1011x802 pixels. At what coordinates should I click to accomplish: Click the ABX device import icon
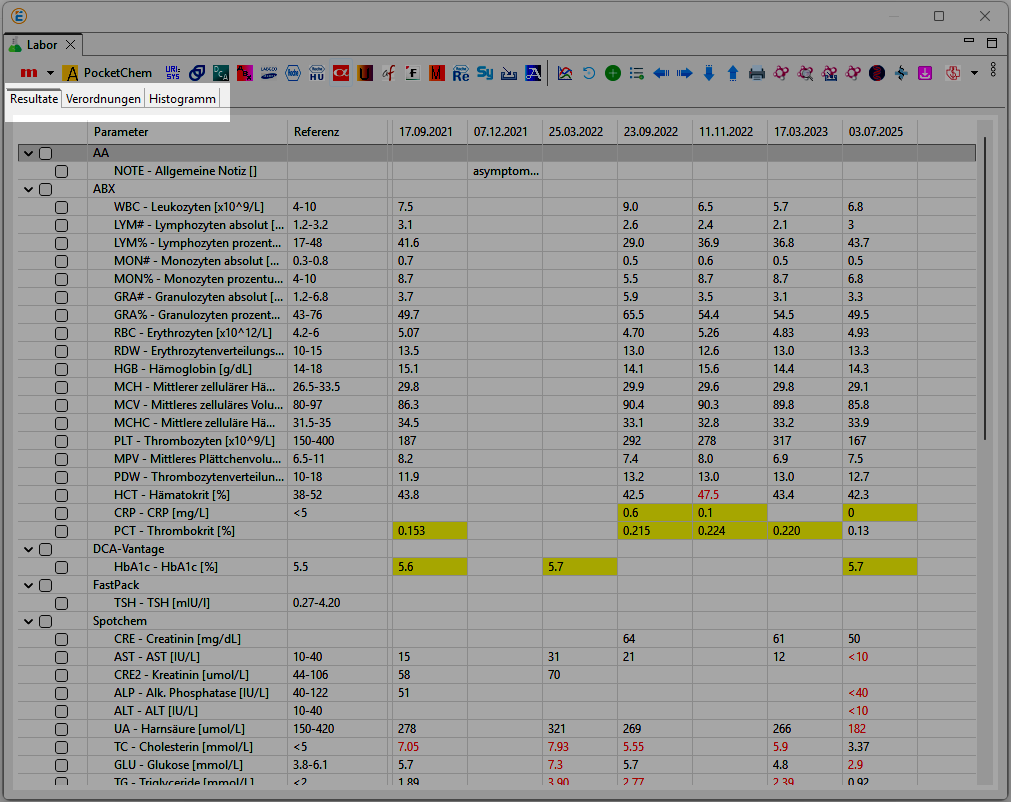pyautogui.click(x=245, y=73)
